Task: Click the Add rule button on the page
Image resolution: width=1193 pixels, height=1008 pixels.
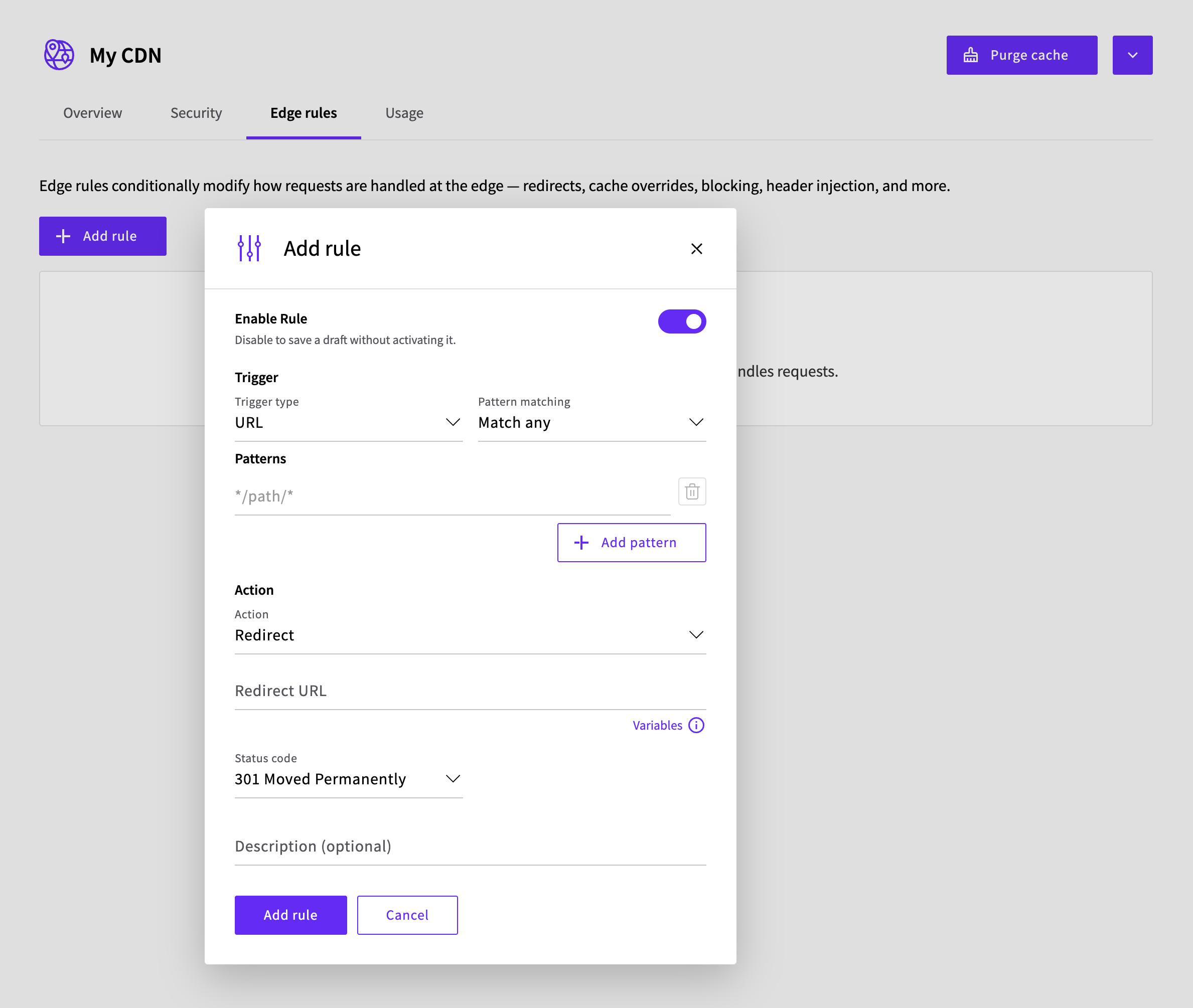Action: pos(102,235)
